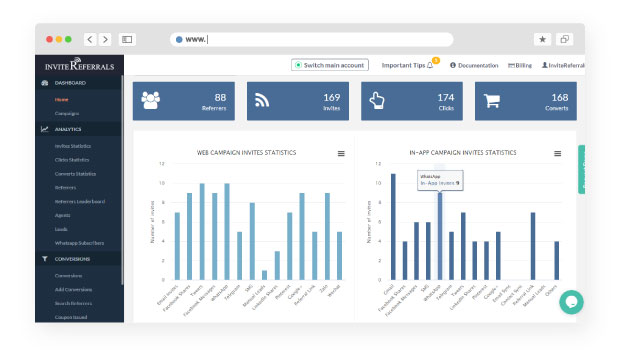Click the Web Campaign Invites Statistics title

(246, 153)
